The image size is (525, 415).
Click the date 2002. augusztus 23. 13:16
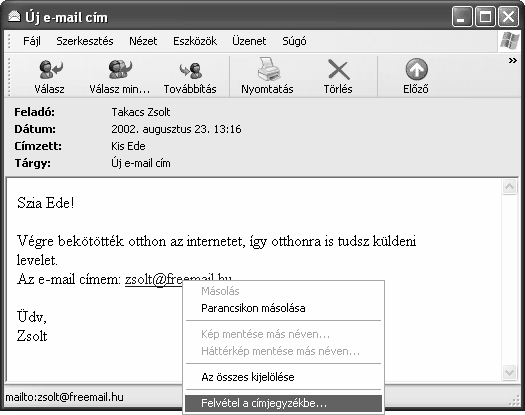click(176, 129)
